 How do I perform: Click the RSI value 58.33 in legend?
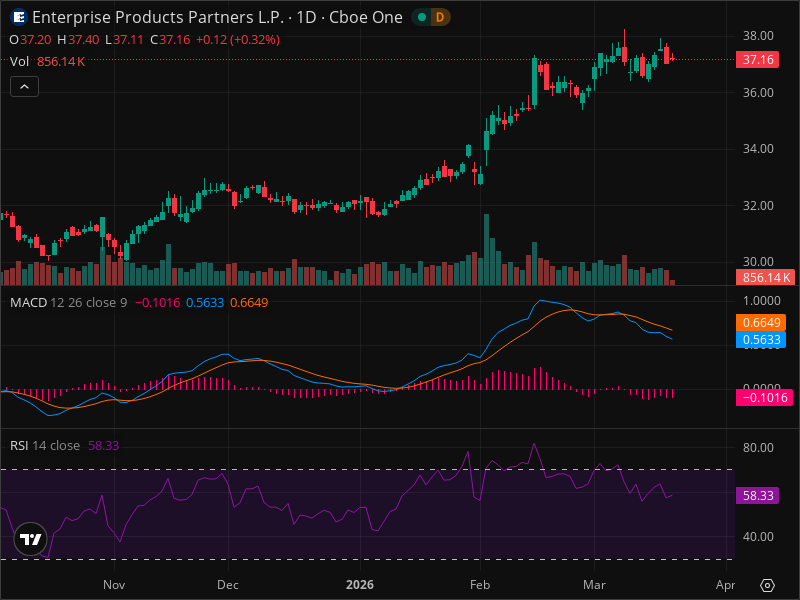(x=104, y=445)
